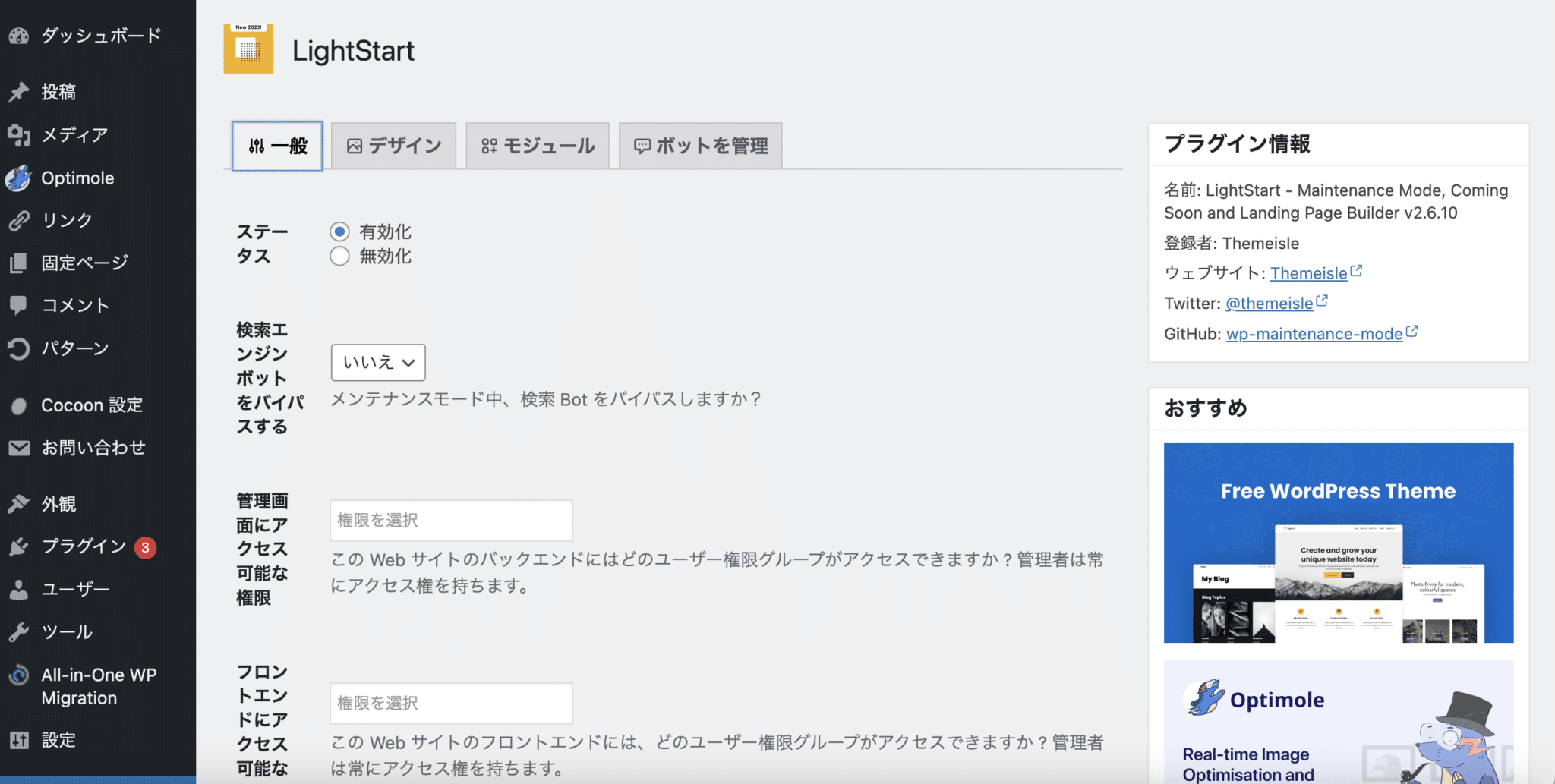Follow the Themeisle website link
1555x784 pixels.
click(1310, 272)
